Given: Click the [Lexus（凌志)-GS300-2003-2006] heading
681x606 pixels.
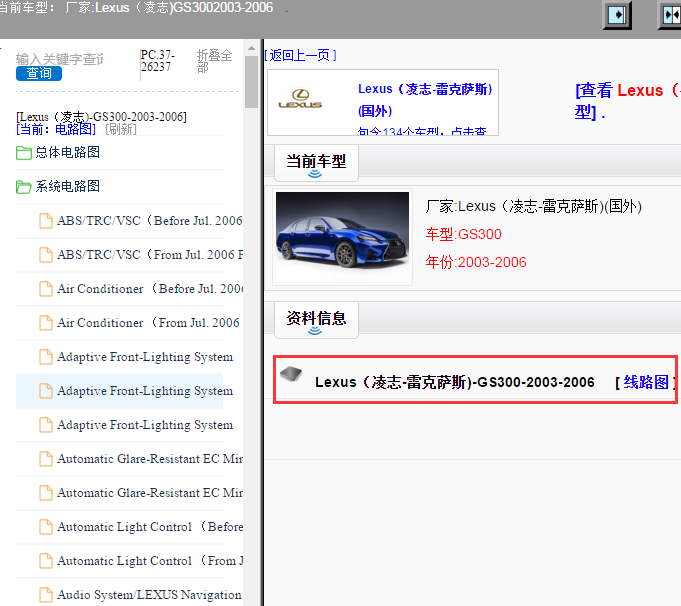Looking at the screenshot, I should pos(101,116).
